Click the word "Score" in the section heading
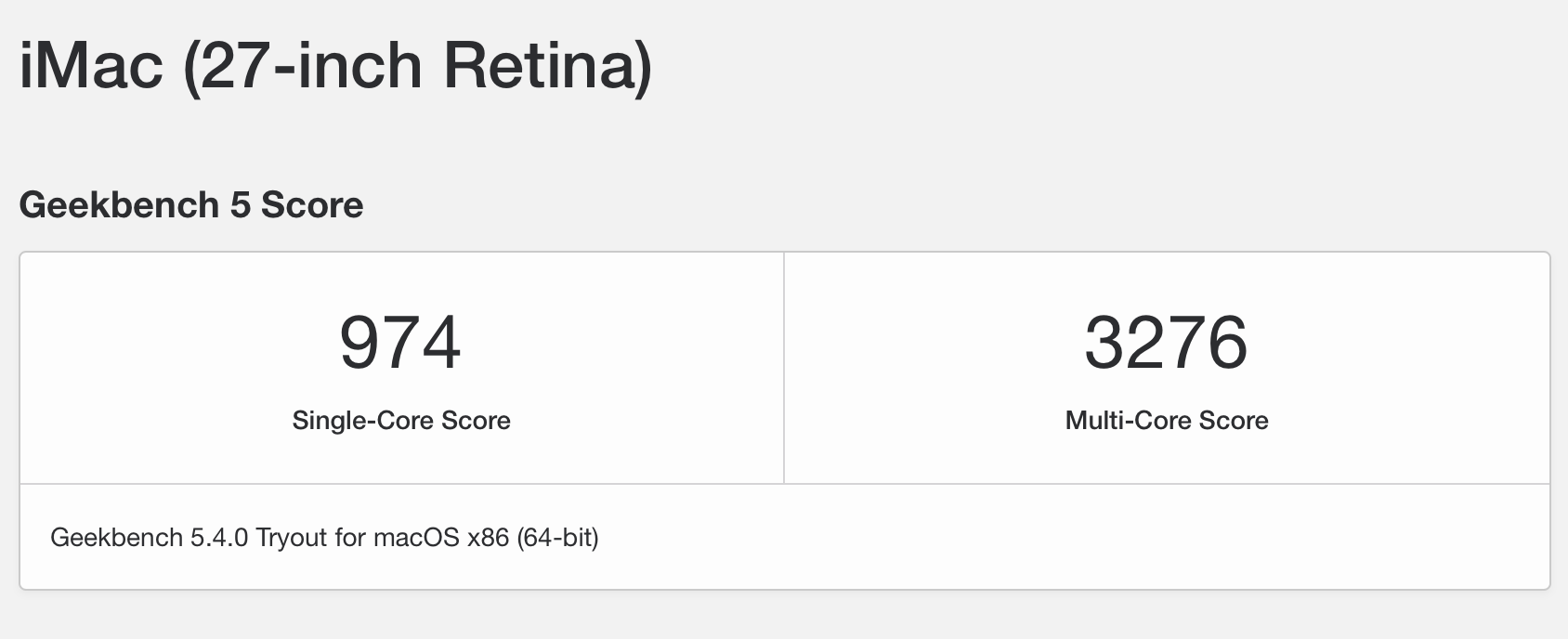The image size is (1568, 639). click(312, 205)
